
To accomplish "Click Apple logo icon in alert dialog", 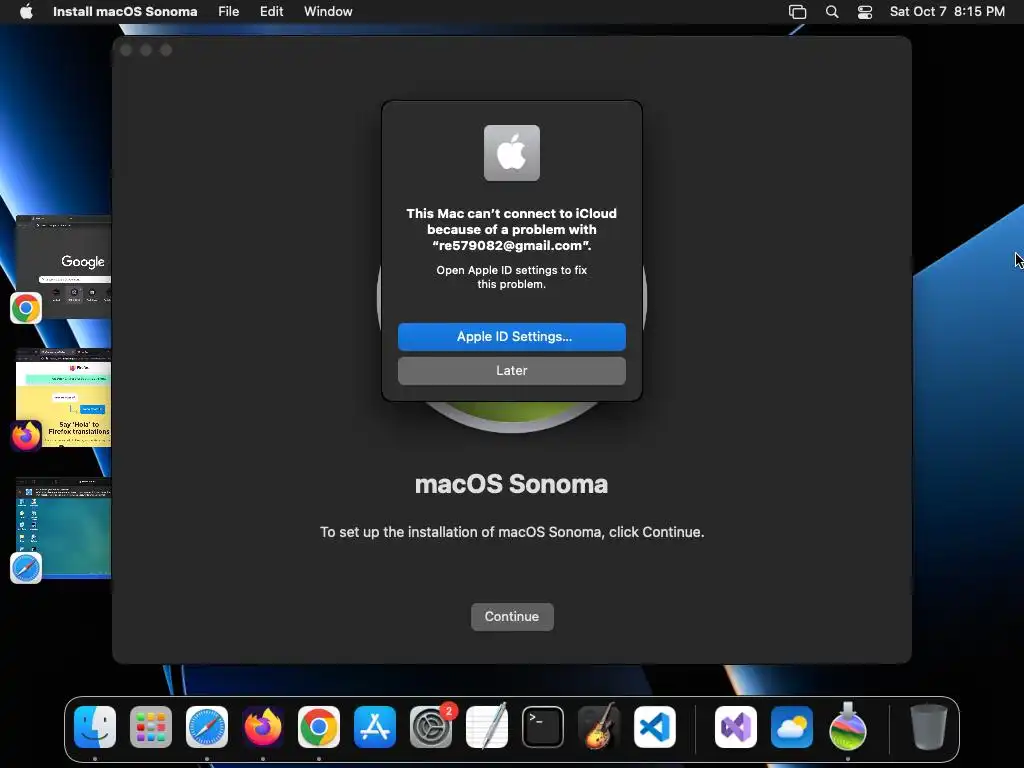I will pos(512,153).
